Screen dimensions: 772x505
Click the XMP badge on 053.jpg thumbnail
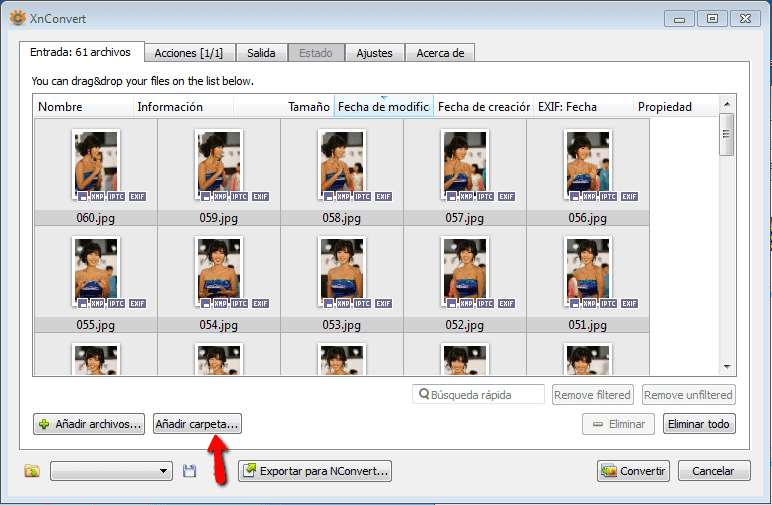(343, 303)
